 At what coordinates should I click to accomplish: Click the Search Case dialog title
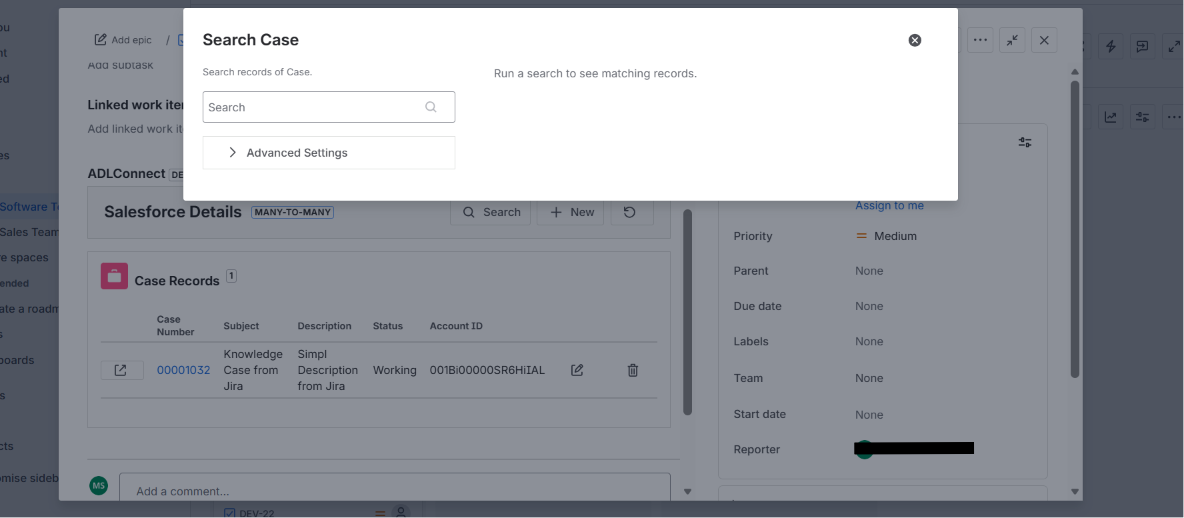click(x=251, y=40)
